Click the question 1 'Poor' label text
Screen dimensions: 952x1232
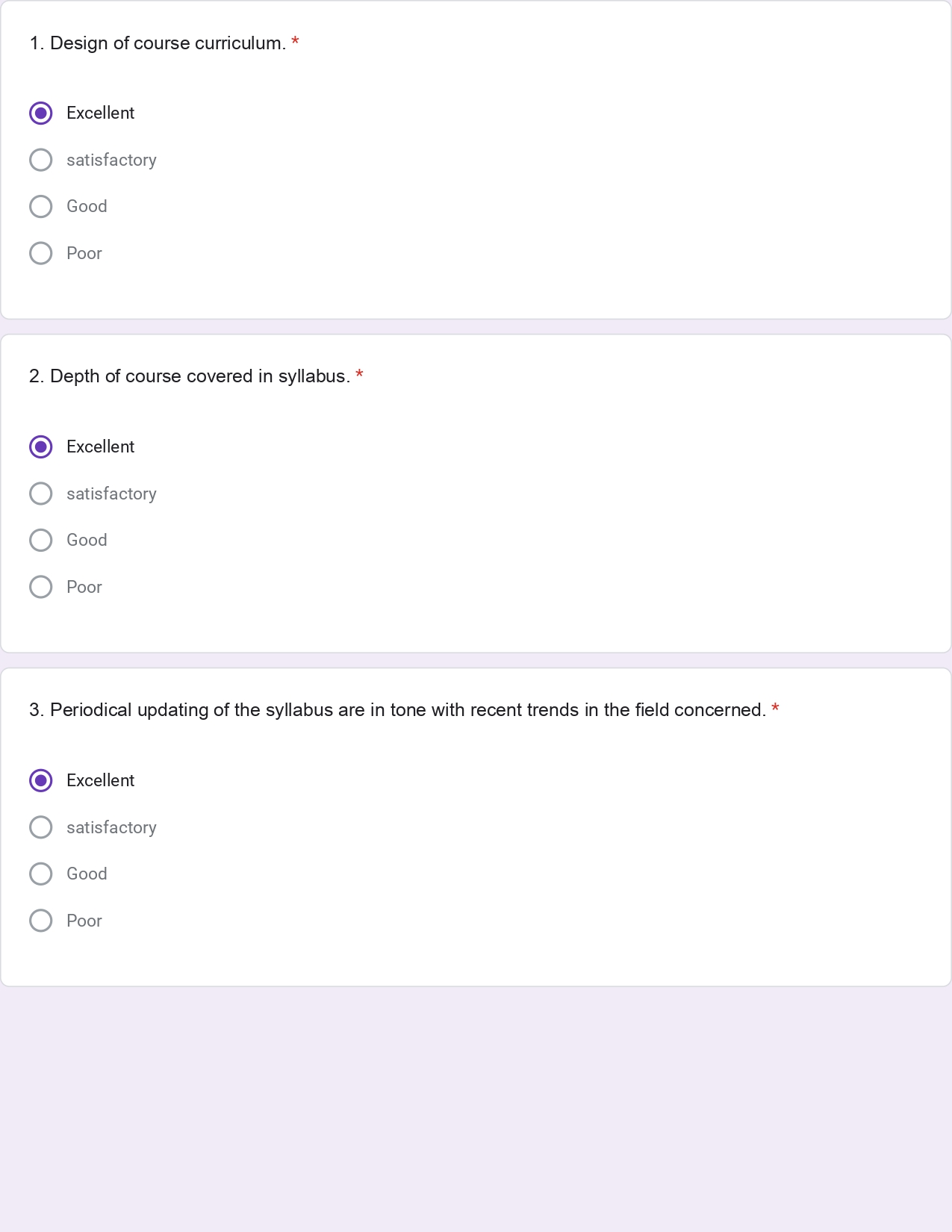tap(84, 253)
